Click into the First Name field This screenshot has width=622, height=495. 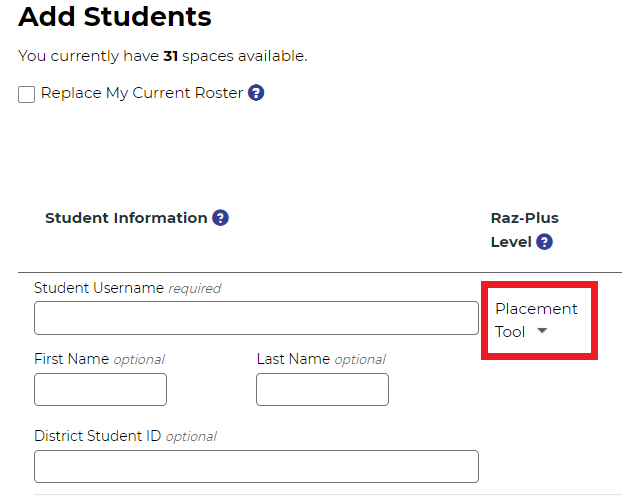[x=100, y=389]
